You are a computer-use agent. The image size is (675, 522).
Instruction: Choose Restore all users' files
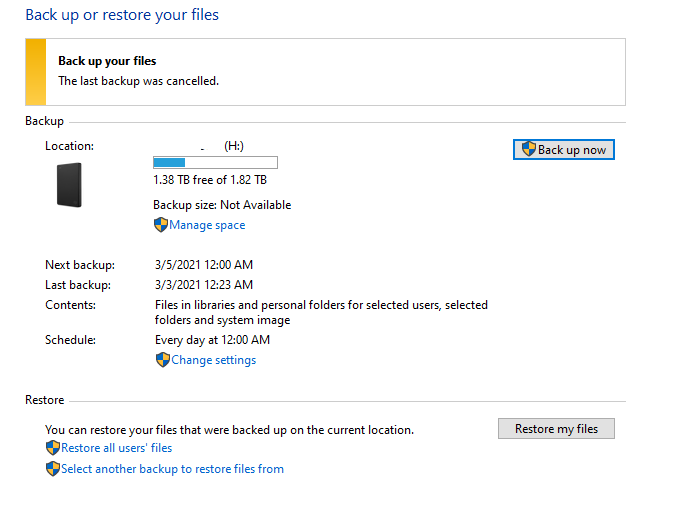(116, 448)
